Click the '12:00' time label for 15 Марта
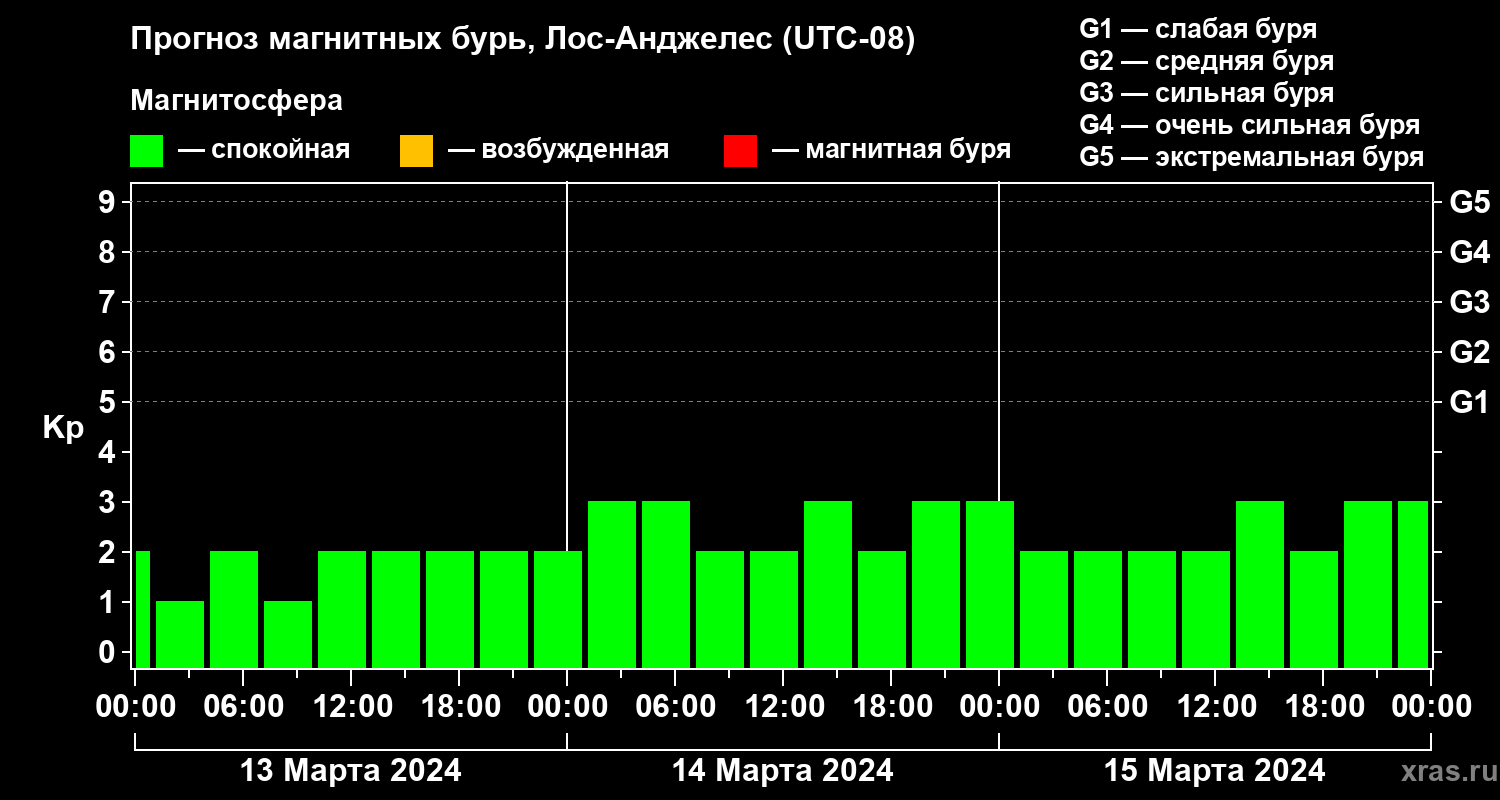Image resolution: width=1500 pixels, height=800 pixels. [1215, 706]
